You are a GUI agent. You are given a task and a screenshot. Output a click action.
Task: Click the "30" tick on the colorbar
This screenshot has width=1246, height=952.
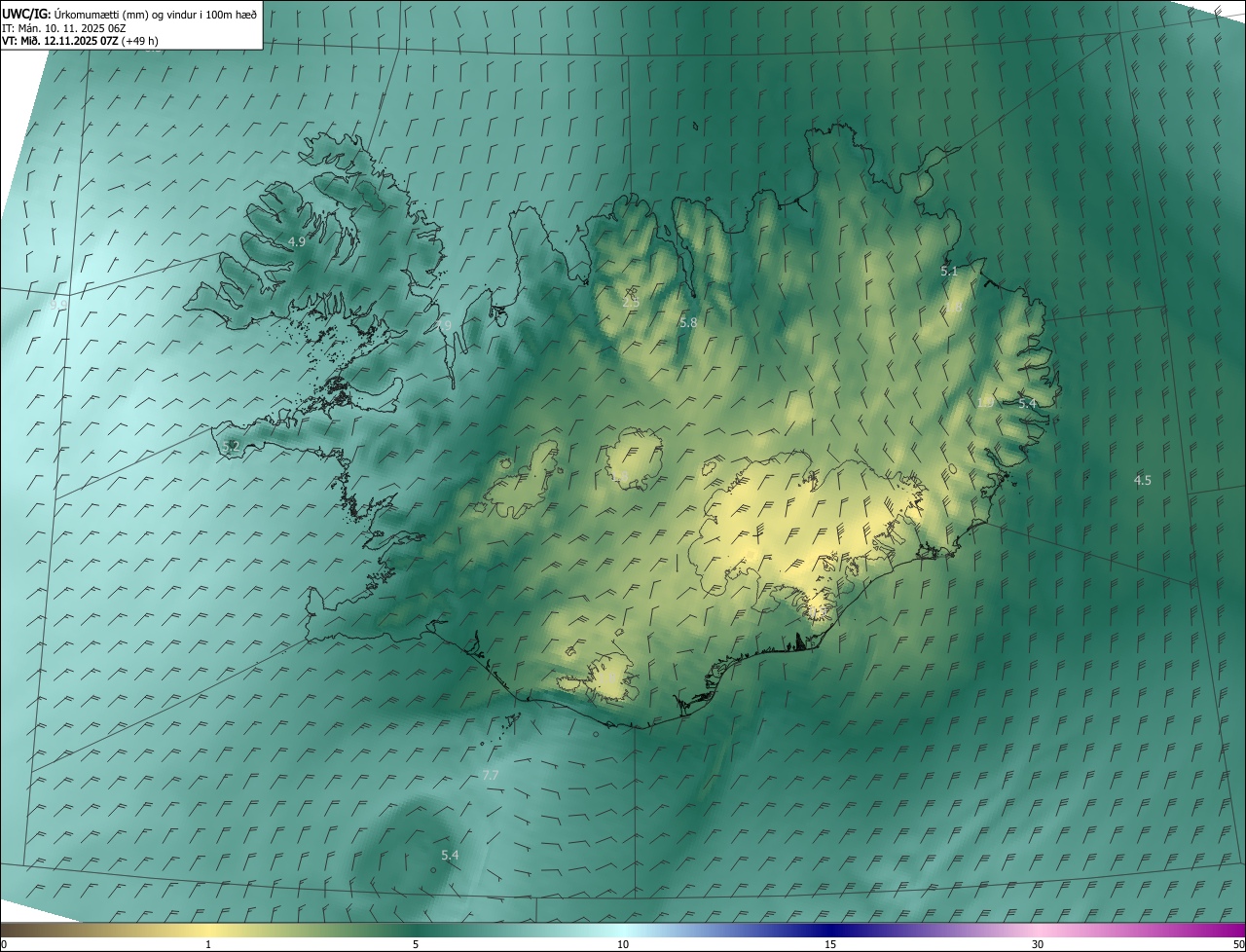(x=1038, y=944)
